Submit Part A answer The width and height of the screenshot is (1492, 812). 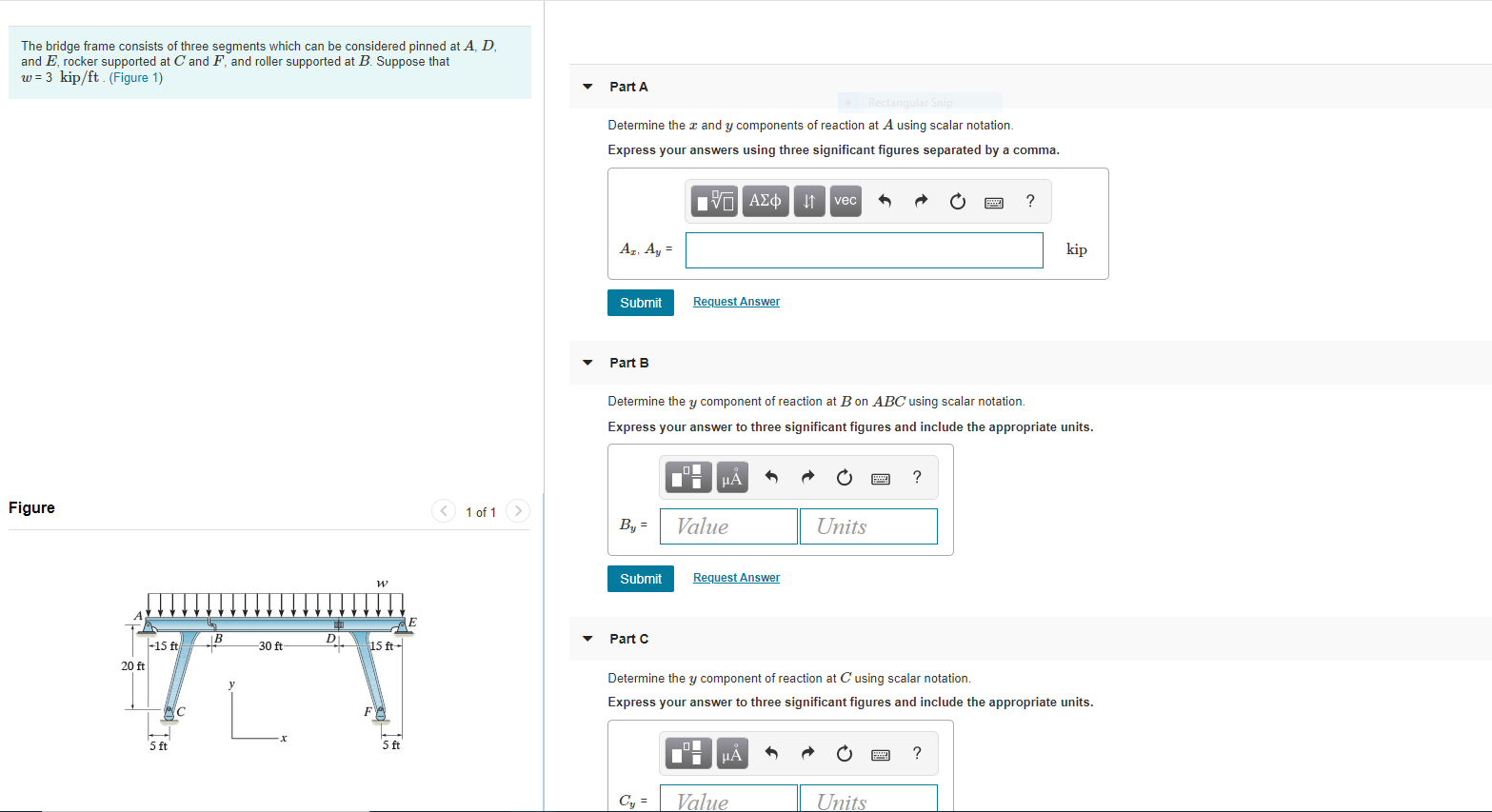tap(641, 303)
